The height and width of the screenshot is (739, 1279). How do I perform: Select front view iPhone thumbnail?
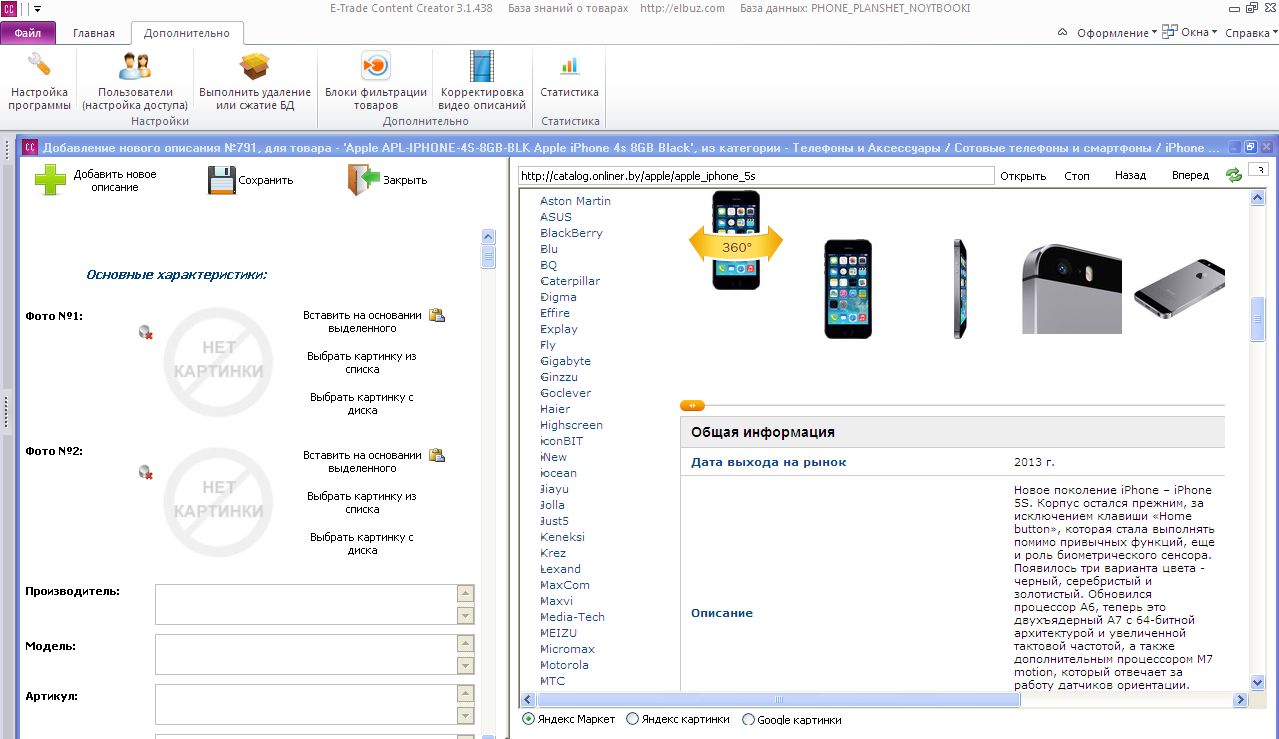[848, 289]
